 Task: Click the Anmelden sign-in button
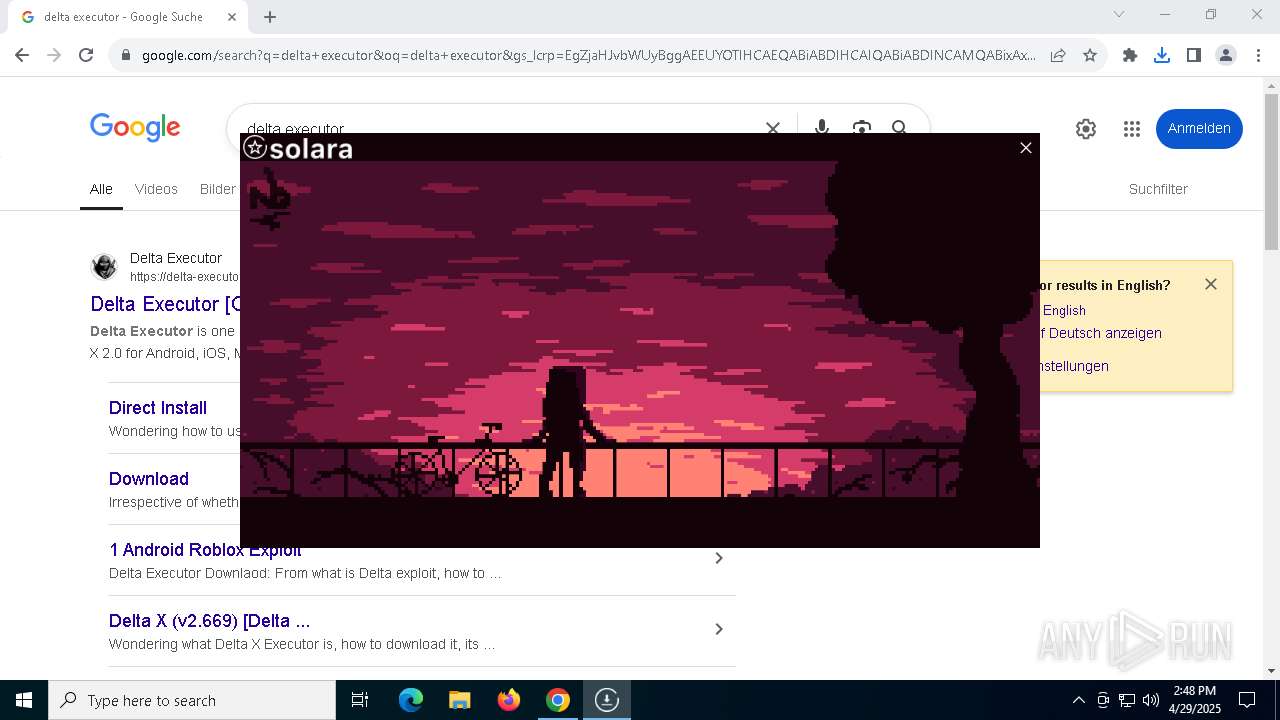pyautogui.click(x=1199, y=129)
